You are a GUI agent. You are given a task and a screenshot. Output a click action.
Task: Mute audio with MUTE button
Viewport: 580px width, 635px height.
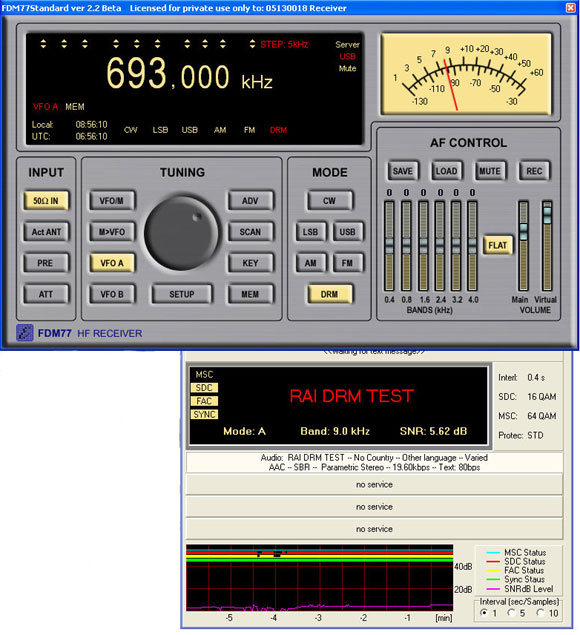click(490, 171)
